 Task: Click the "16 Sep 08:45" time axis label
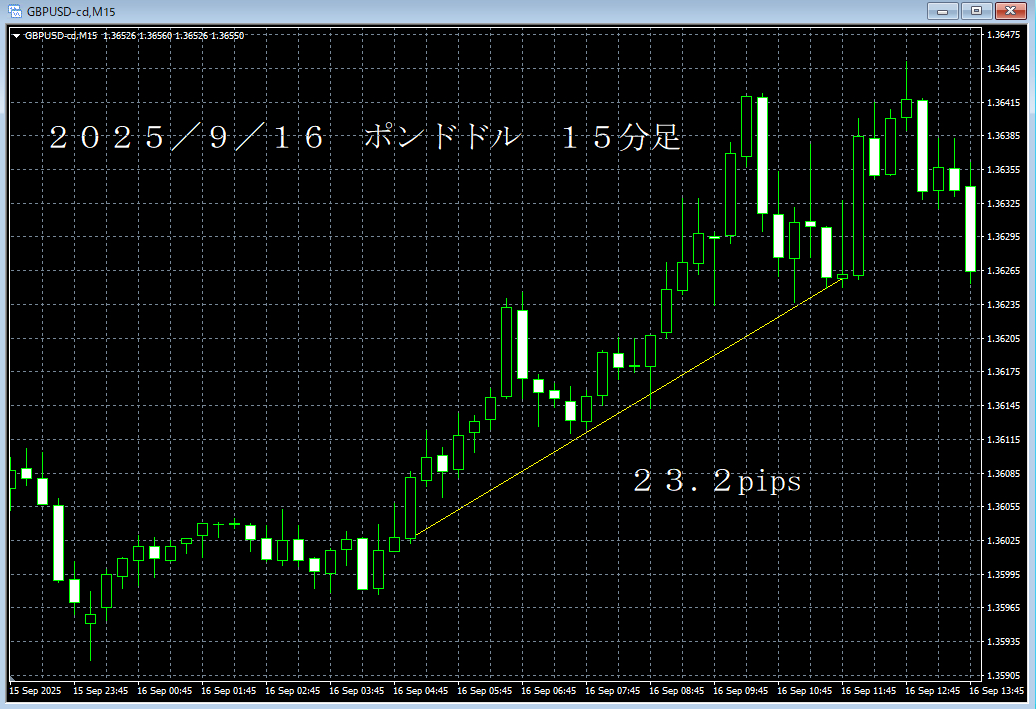(677, 690)
